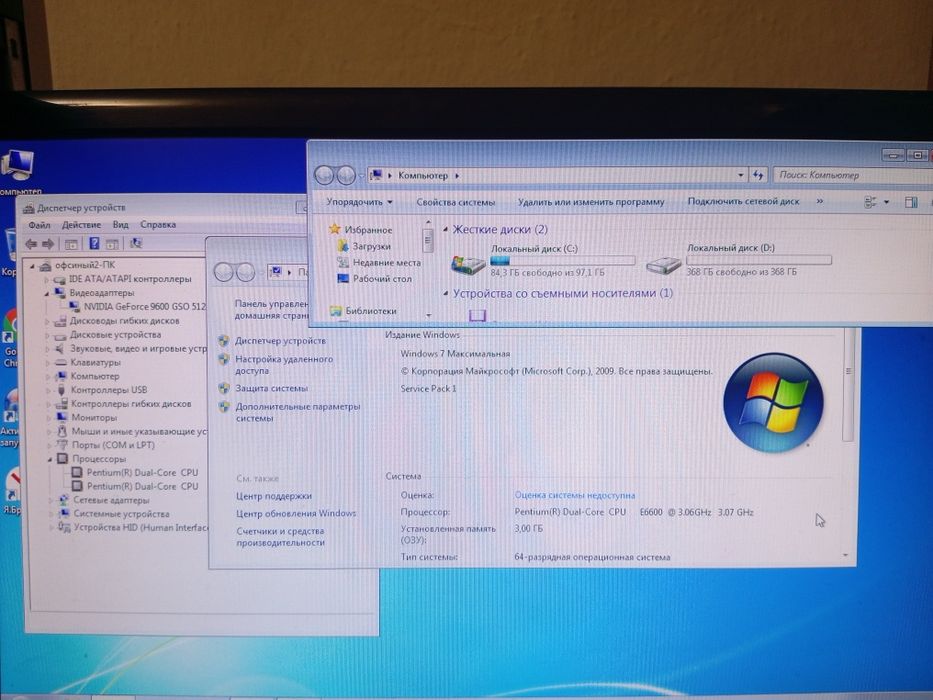Expand IDE ATA/ATAPI контроллеры node
Image resolution: width=933 pixels, height=700 pixels.
(47, 280)
